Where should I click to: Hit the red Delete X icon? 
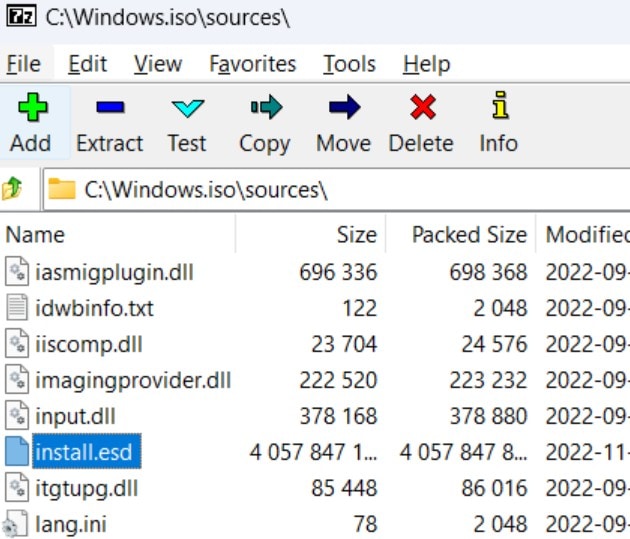point(422,108)
